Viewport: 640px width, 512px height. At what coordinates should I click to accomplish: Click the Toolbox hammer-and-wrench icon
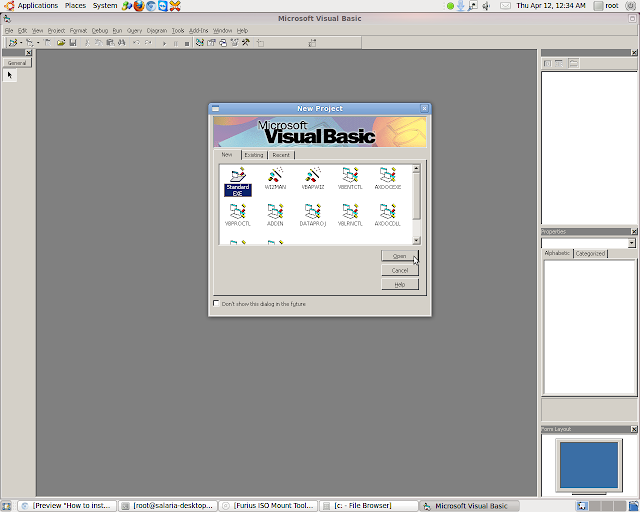point(246,42)
